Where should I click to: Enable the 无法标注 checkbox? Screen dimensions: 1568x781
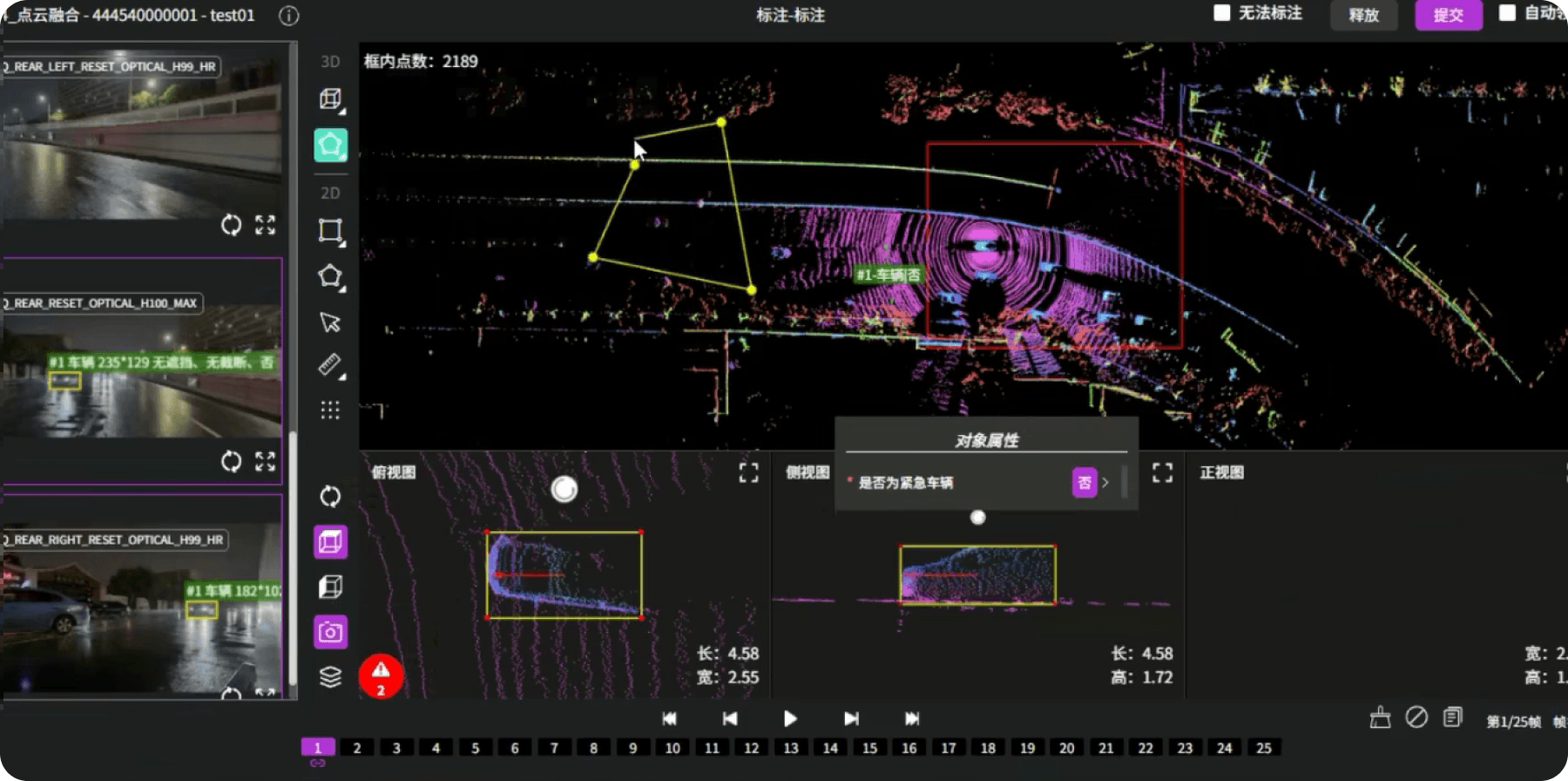1222,12
